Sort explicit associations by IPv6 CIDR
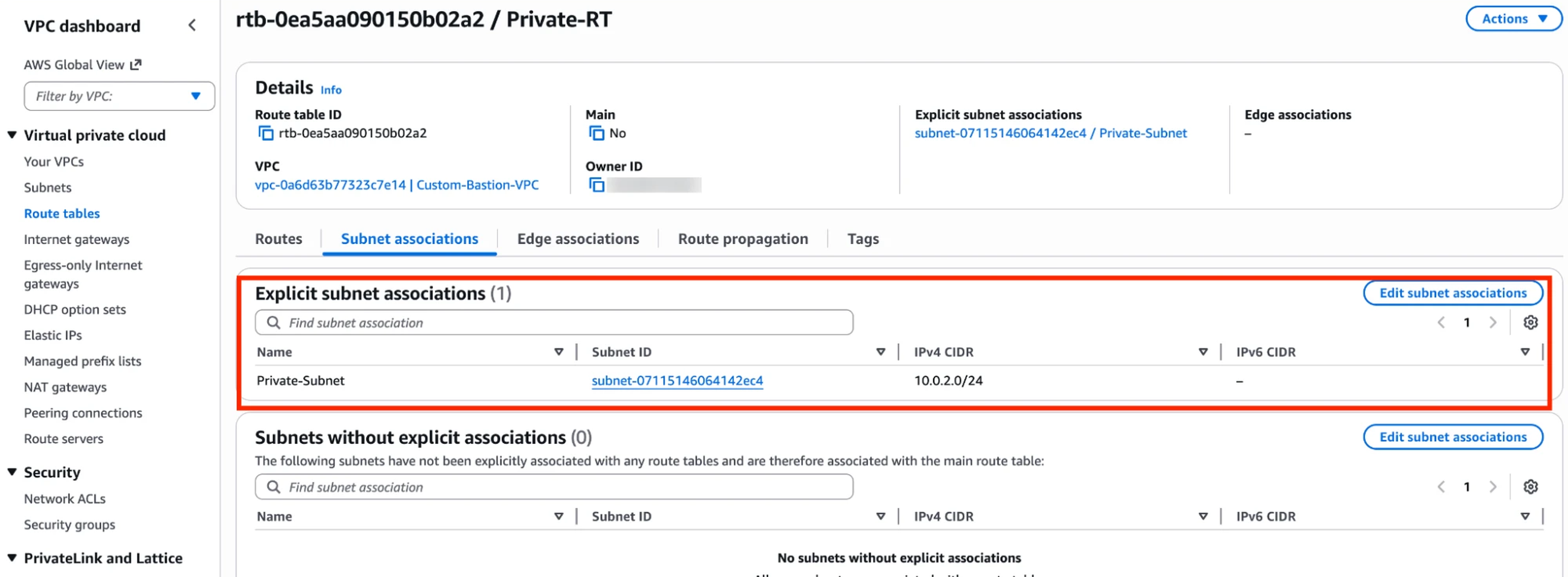This screenshot has height=577, width=1568. [x=1525, y=352]
